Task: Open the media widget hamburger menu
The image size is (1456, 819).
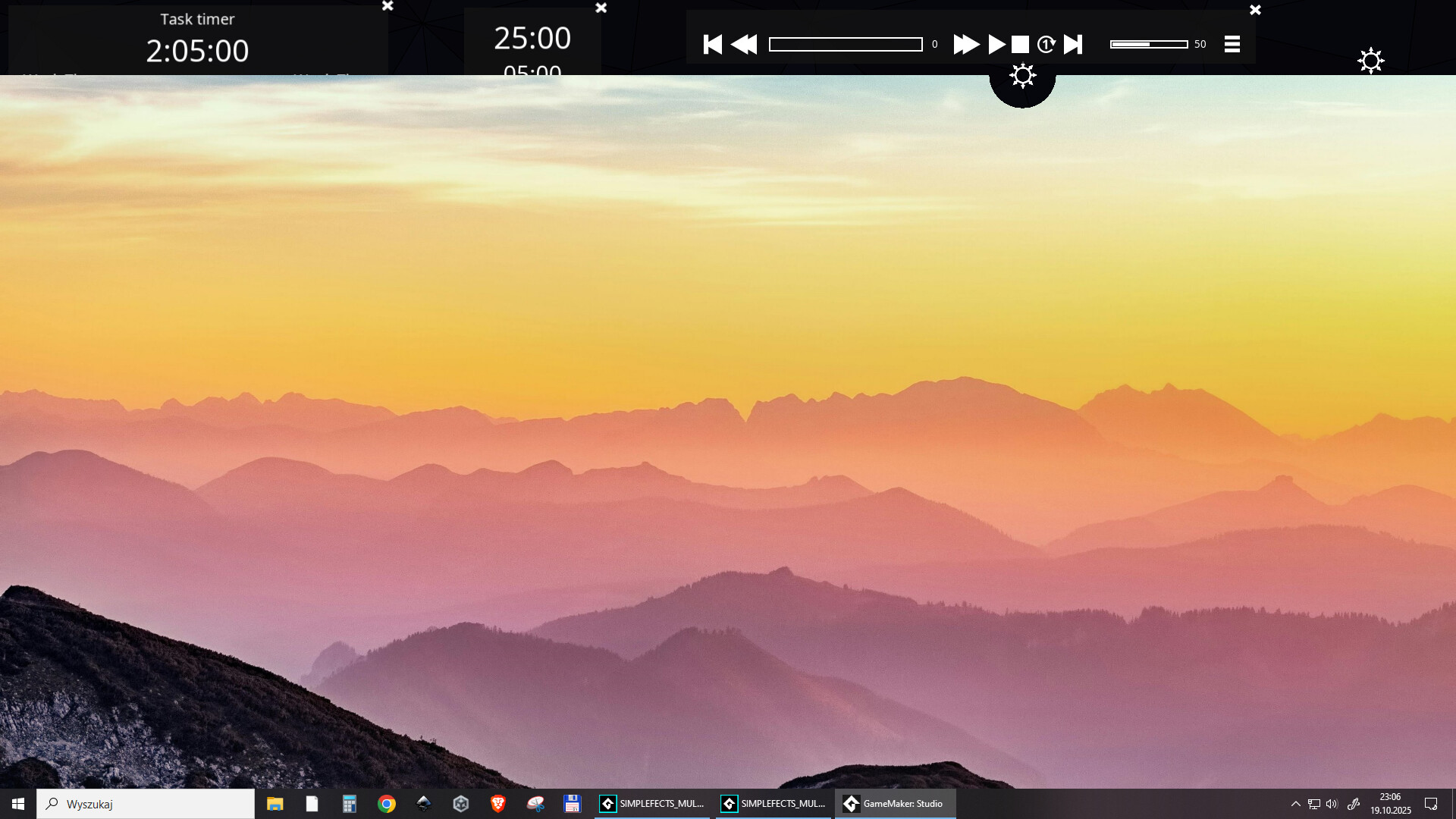Action: tap(1231, 44)
